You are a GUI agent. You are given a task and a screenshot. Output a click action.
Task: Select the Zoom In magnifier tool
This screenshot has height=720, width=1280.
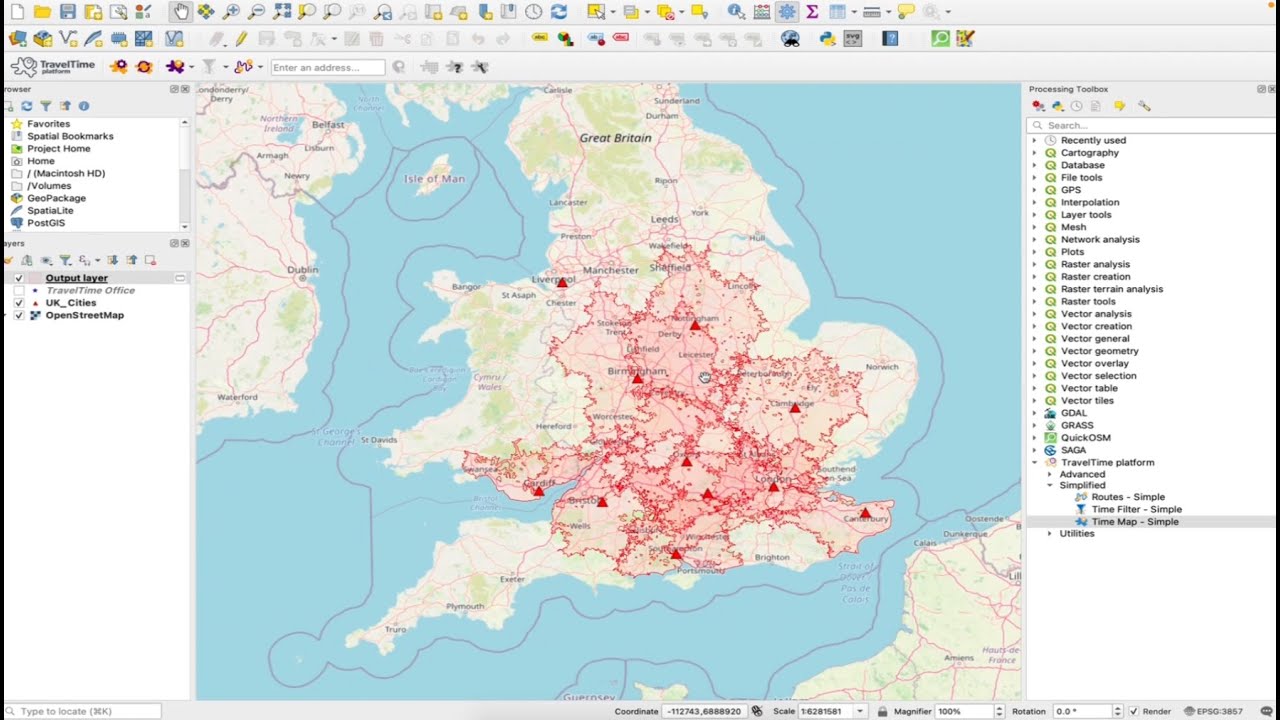(231, 12)
